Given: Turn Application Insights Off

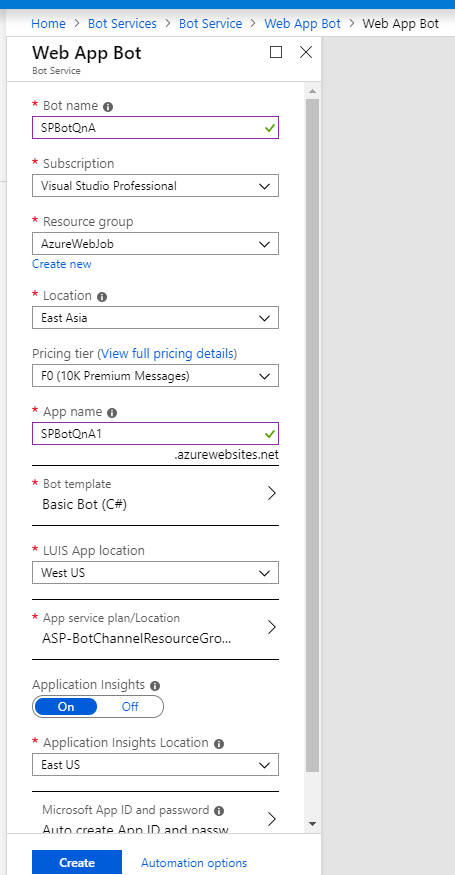Looking at the screenshot, I should click(x=130, y=706).
